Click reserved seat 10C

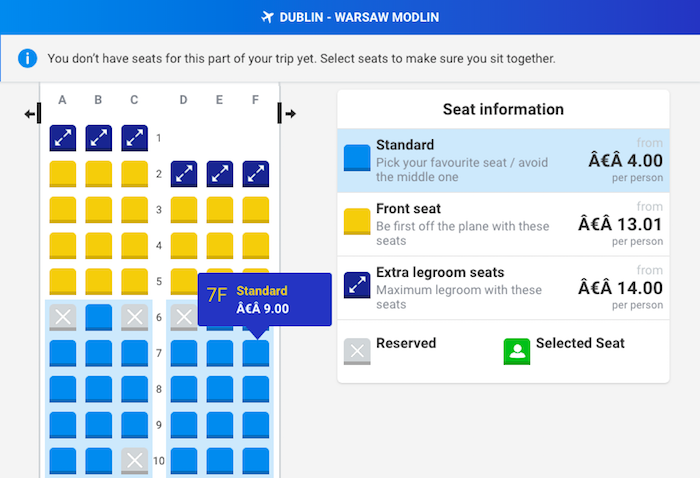[134, 461]
